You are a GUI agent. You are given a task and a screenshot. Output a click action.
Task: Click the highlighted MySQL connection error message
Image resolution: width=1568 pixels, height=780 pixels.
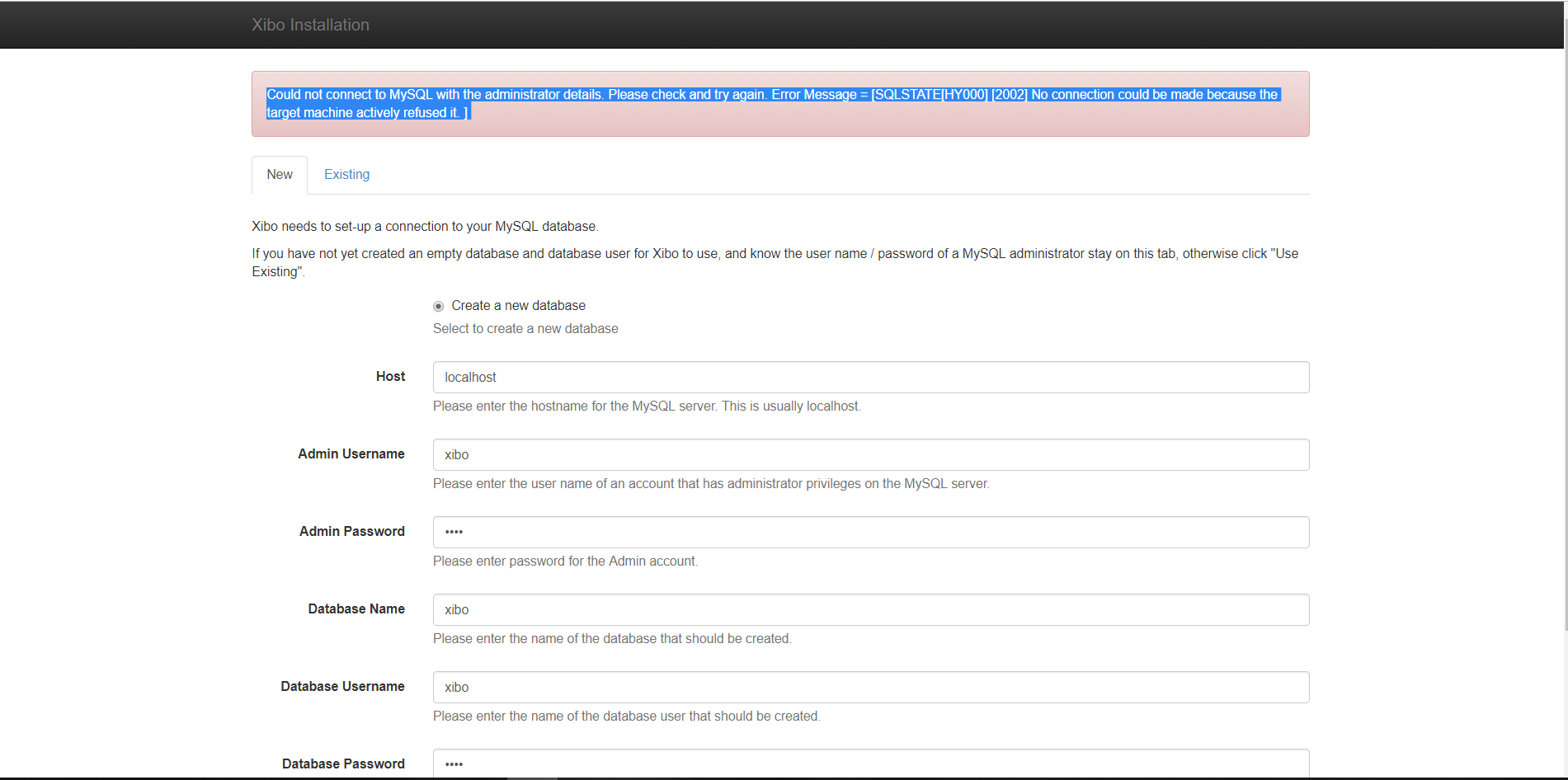pos(771,104)
